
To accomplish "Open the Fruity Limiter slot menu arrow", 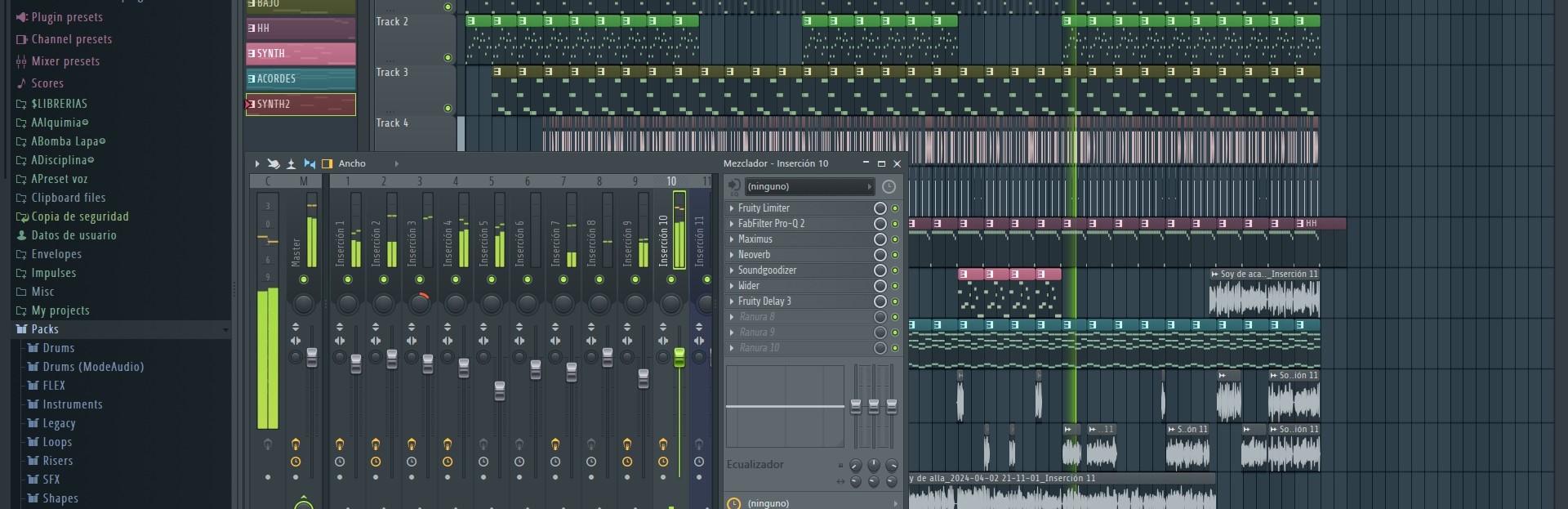I will coord(732,208).
